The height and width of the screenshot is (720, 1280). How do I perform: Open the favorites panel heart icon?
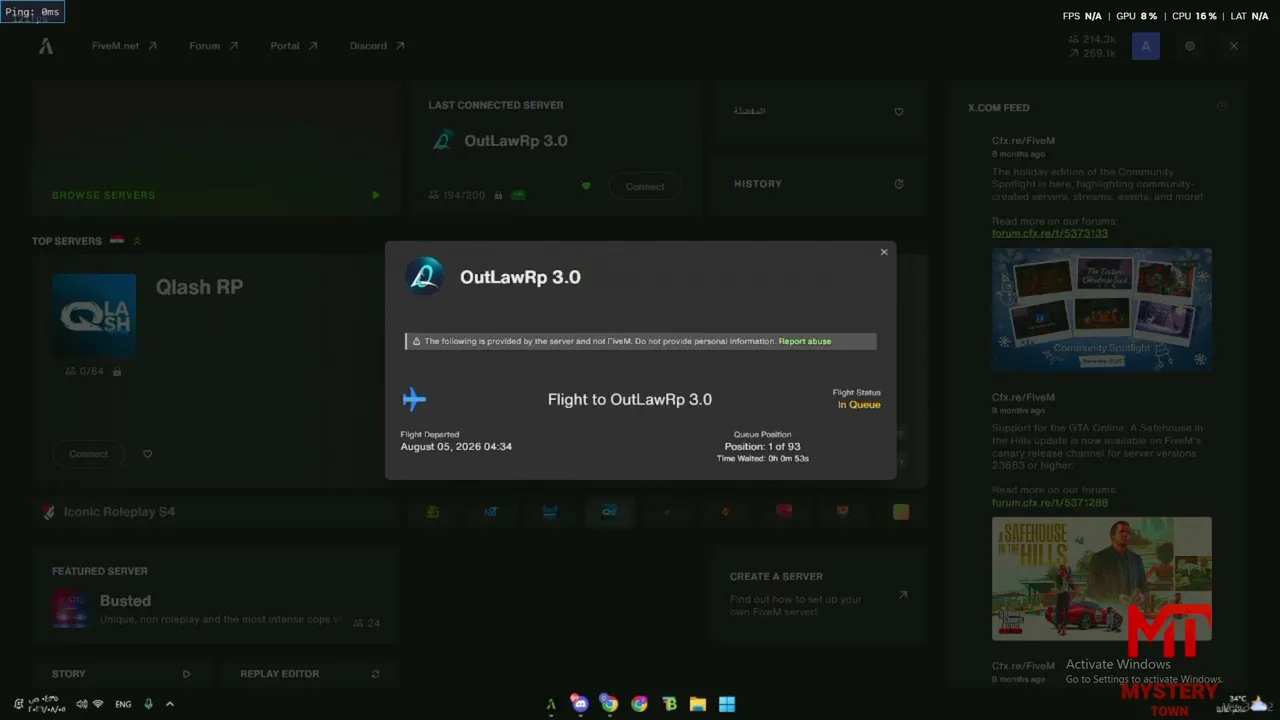[x=899, y=112]
